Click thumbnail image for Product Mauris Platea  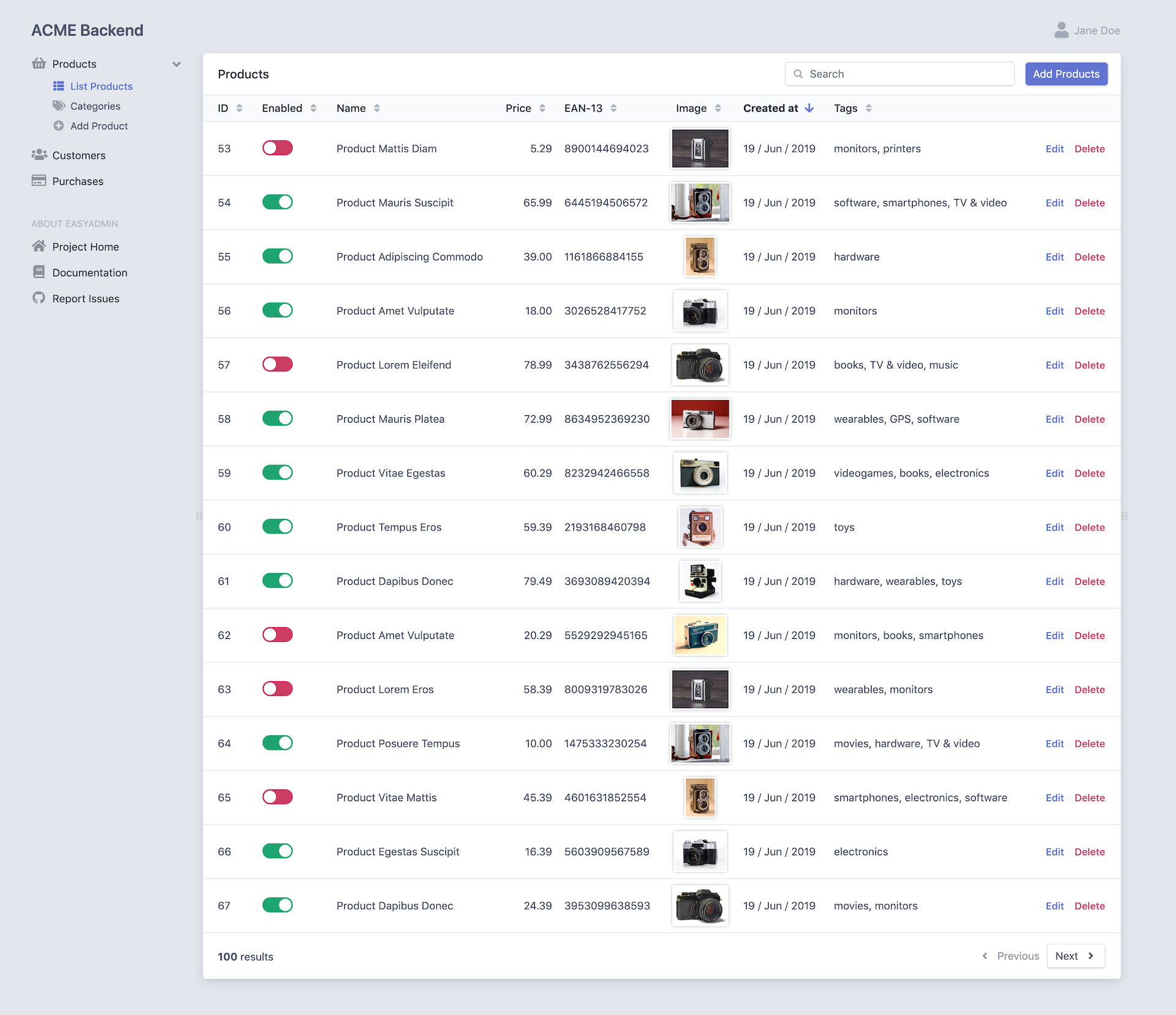(700, 418)
